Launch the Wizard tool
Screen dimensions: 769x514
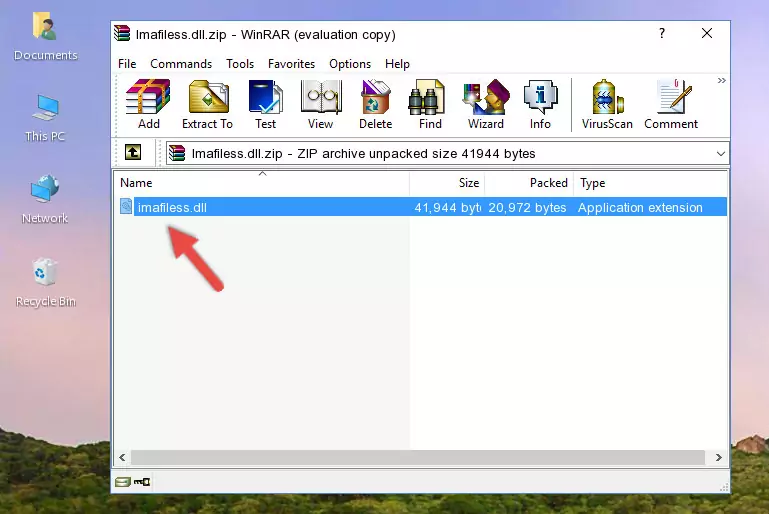[486, 104]
